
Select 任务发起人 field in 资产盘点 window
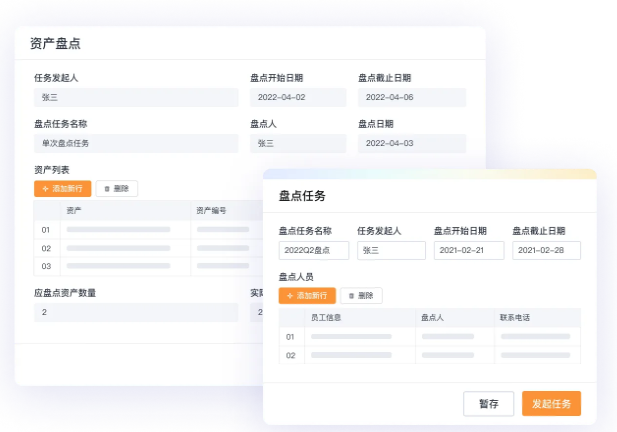136,97
